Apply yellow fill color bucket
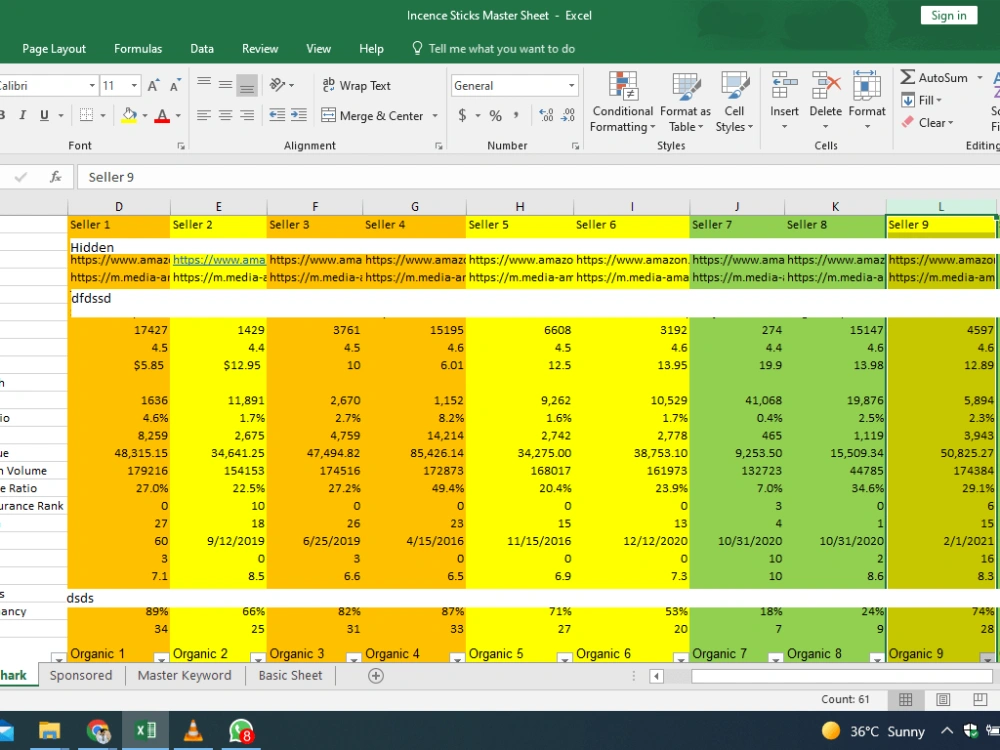This screenshot has width=1000, height=750. (x=129, y=115)
